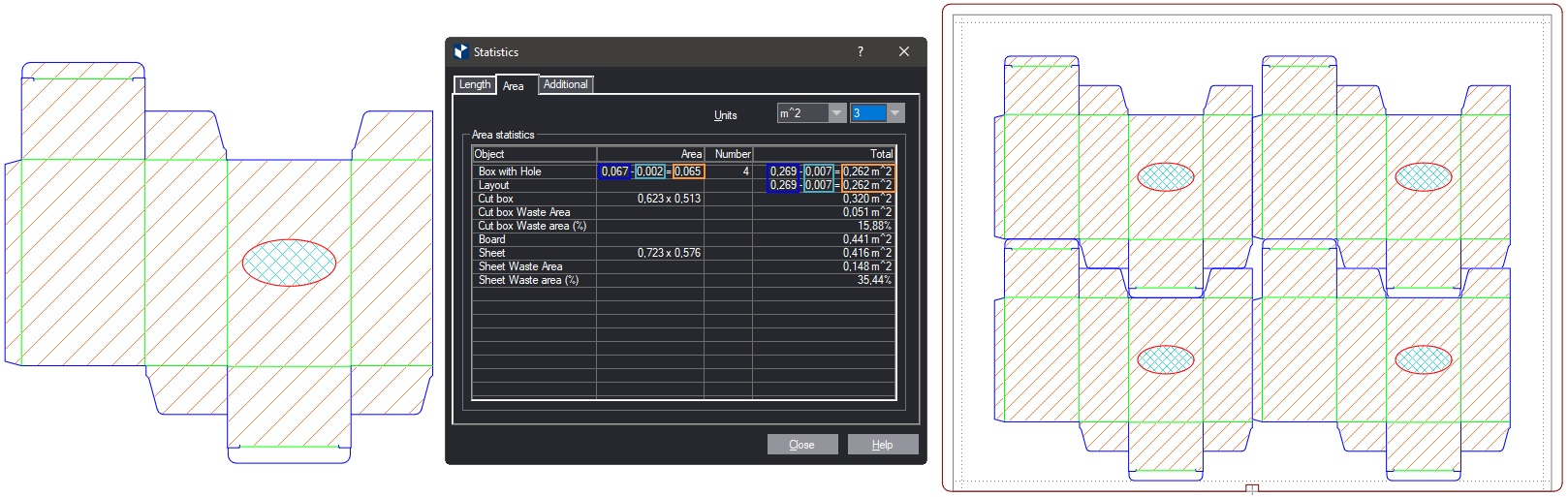Close the Statistics dialog with the X

(x=904, y=52)
